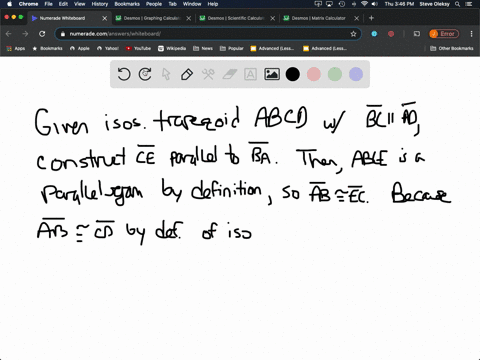Open the Wi-Fi status menu

point(364,4)
